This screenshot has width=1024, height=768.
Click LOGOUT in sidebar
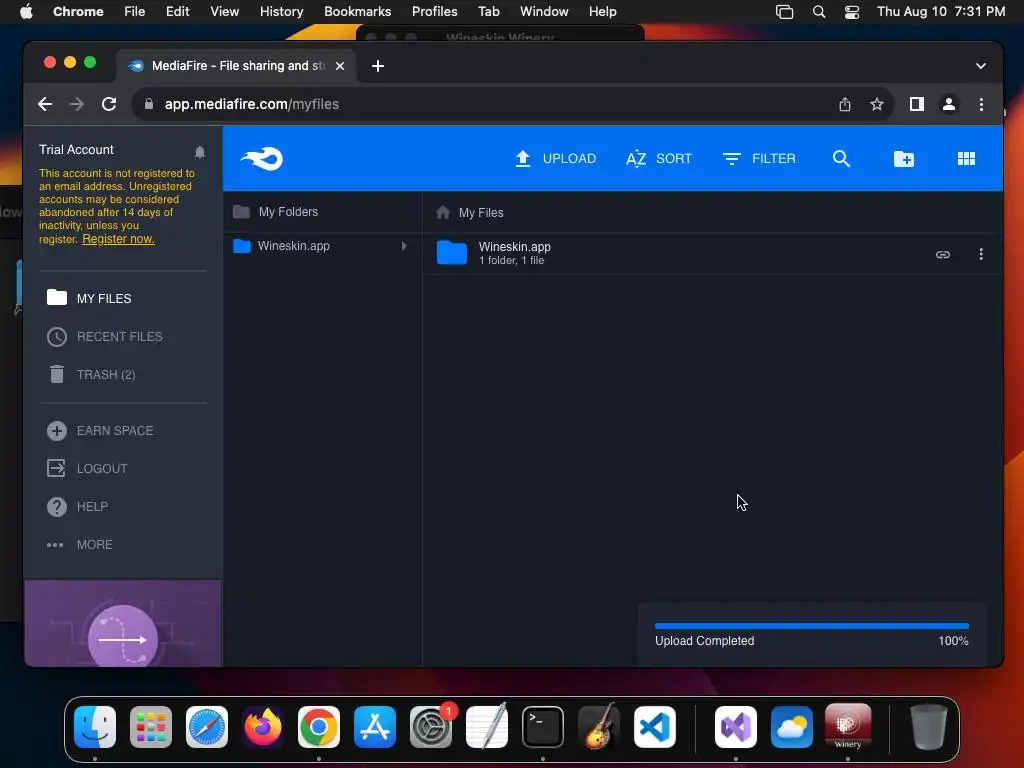[87, 469]
